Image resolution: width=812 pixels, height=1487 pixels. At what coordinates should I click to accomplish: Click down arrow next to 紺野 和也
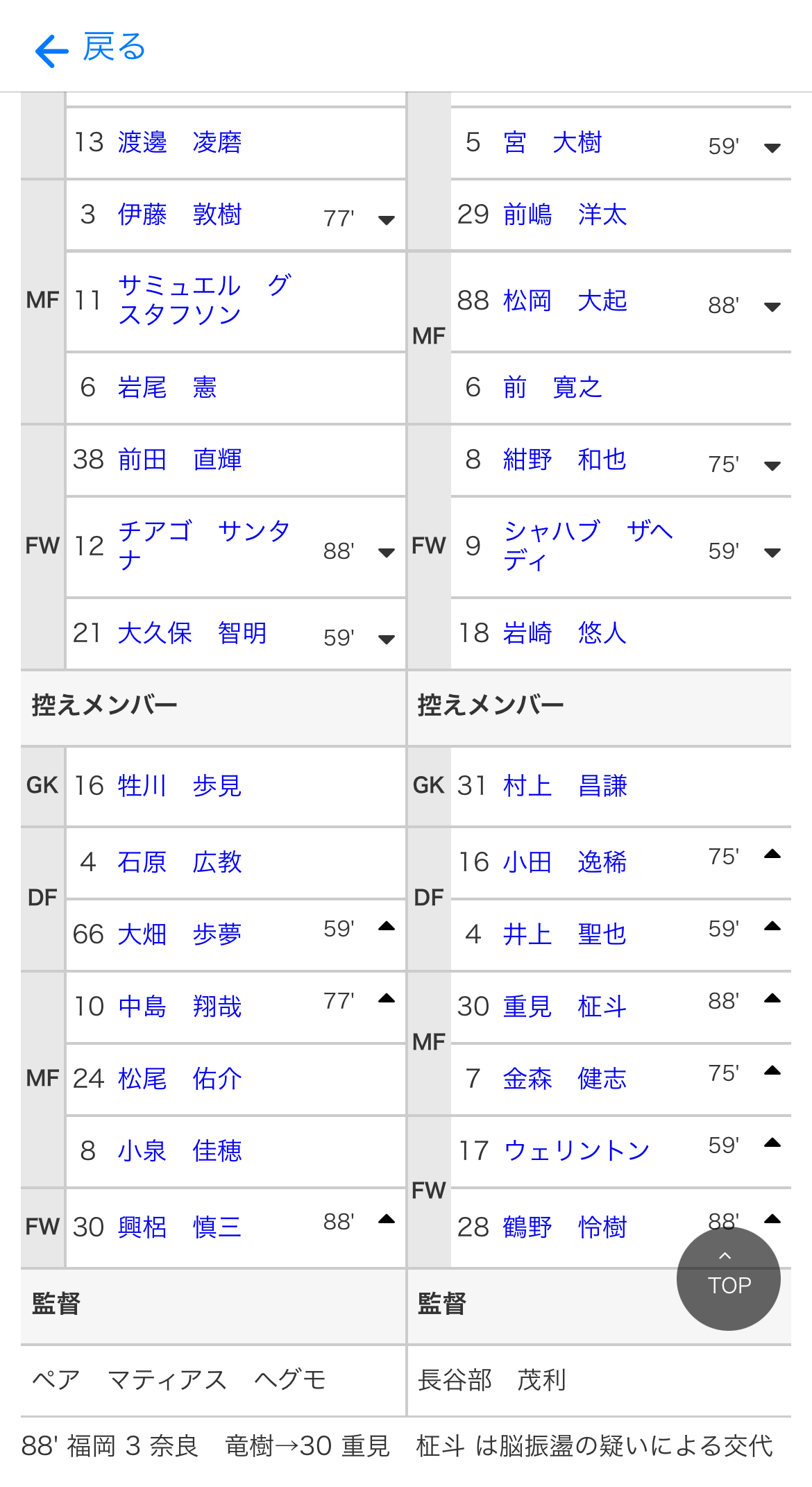(x=772, y=466)
